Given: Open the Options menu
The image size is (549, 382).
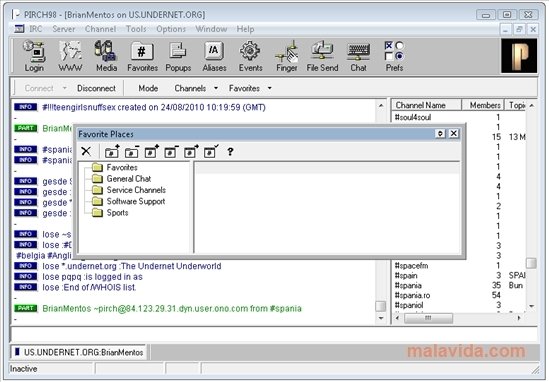Looking at the screenshot, I should [x=171, y=29].
